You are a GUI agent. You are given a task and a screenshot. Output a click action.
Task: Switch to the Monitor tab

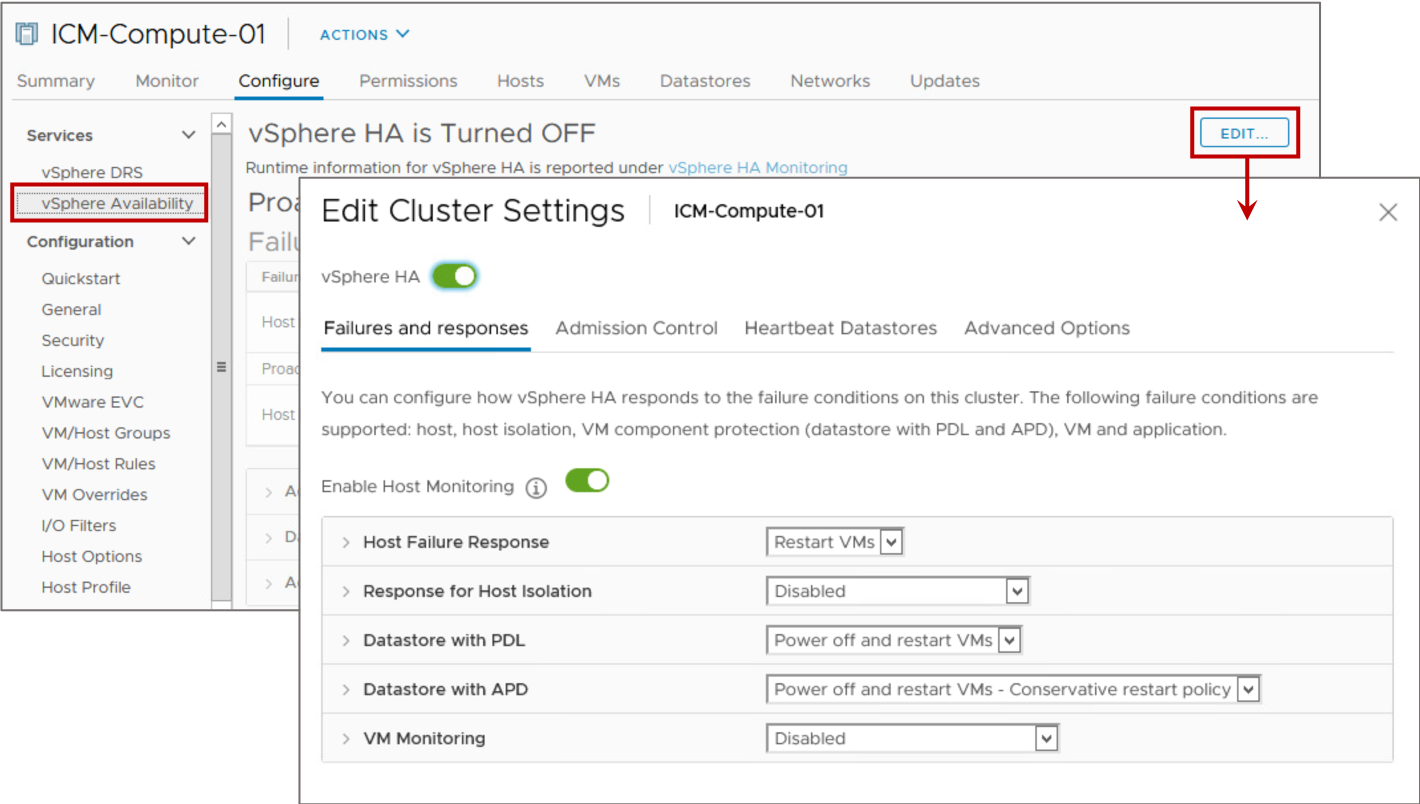tap(167, 81)
